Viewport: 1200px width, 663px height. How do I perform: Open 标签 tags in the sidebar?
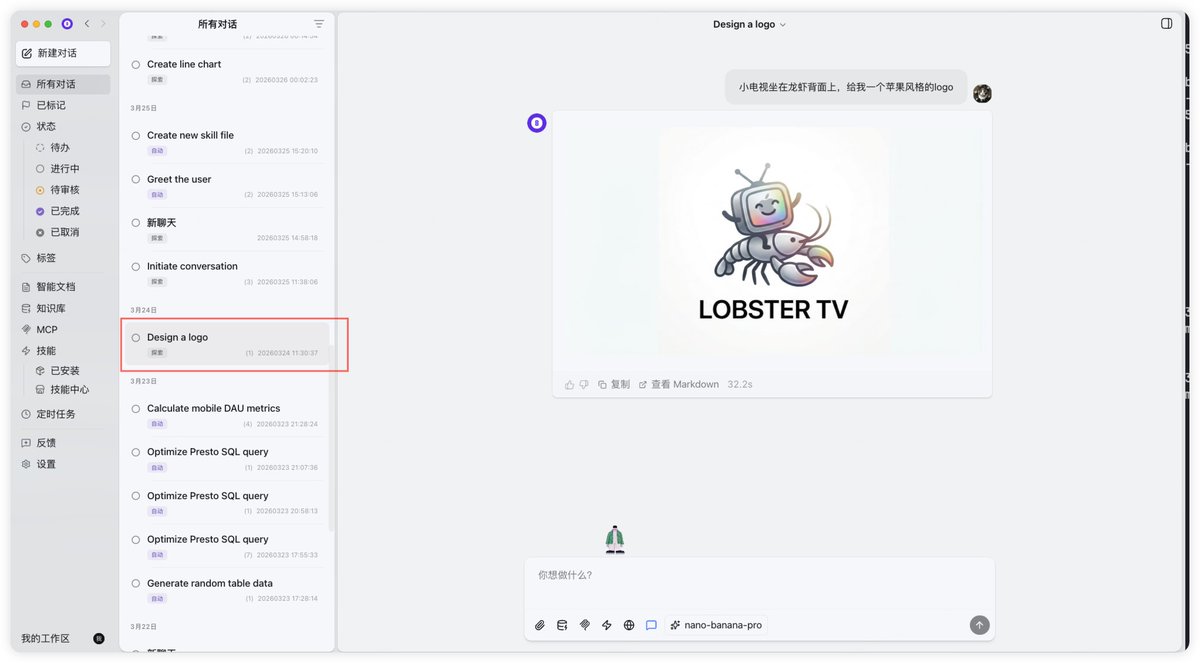(64, 258)
